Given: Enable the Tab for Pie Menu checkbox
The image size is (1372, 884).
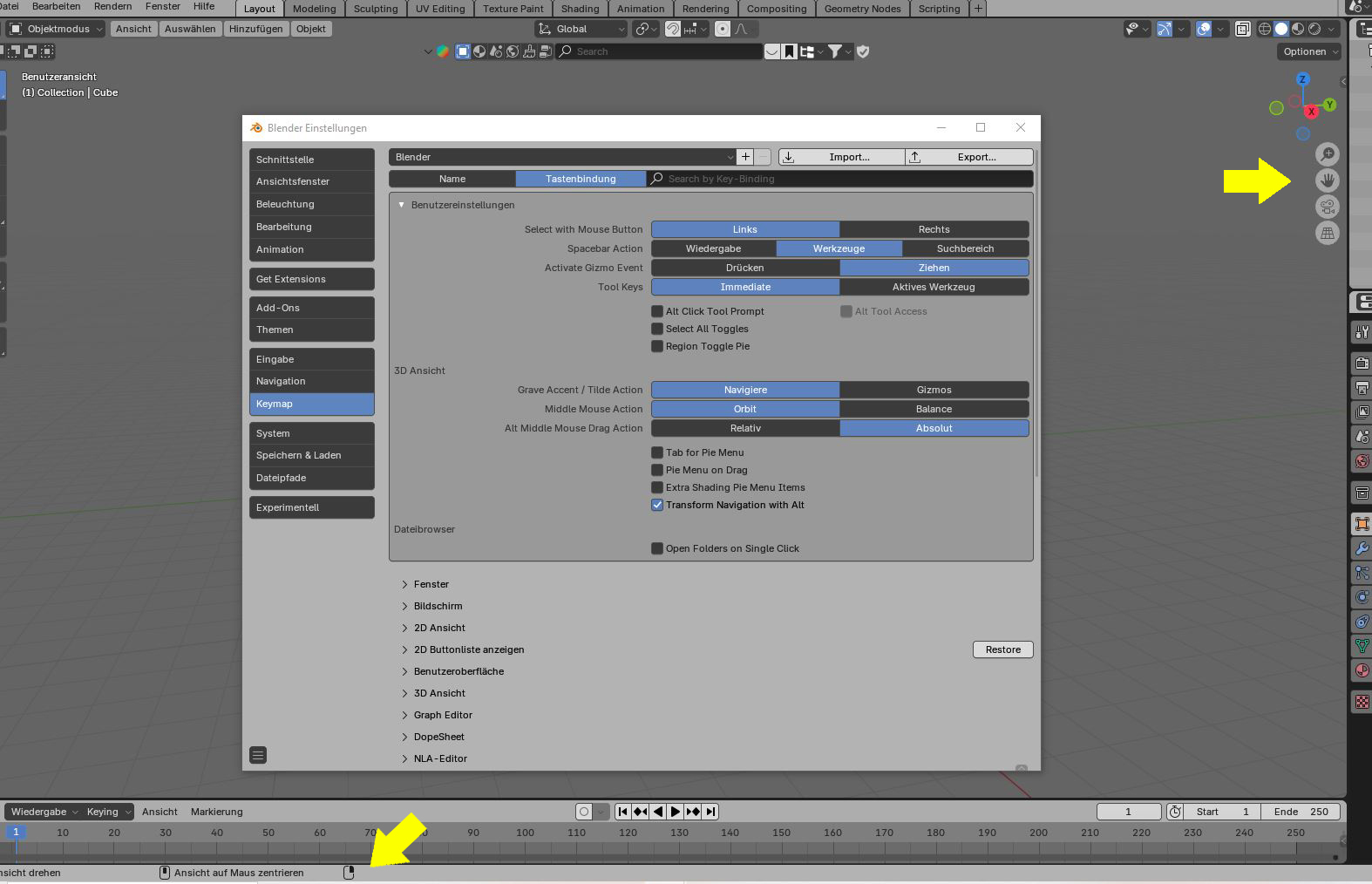Looking at the screenshot, I should [x=657, y=452].
